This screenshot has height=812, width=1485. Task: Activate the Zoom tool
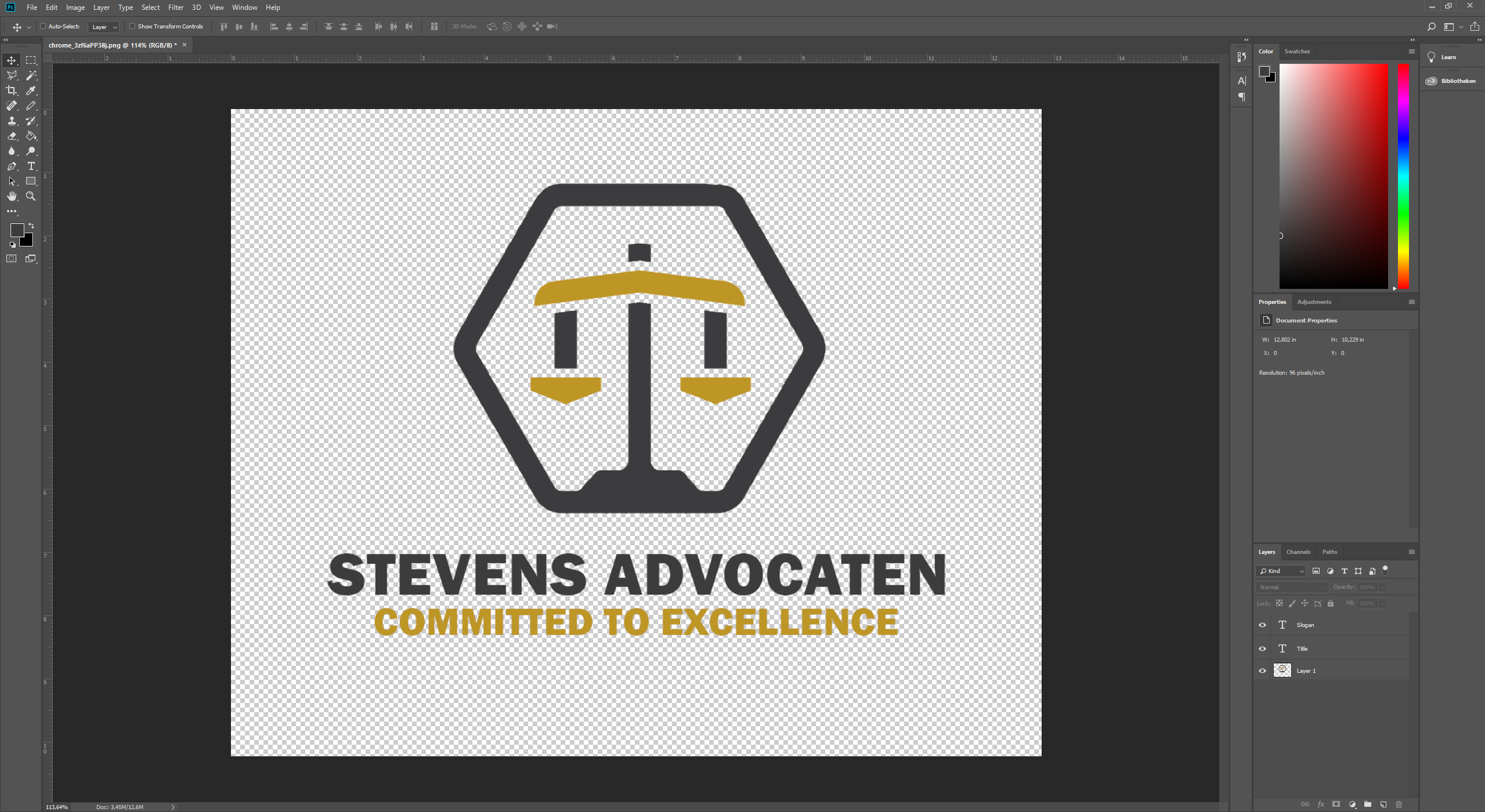[x=31, y=197]
